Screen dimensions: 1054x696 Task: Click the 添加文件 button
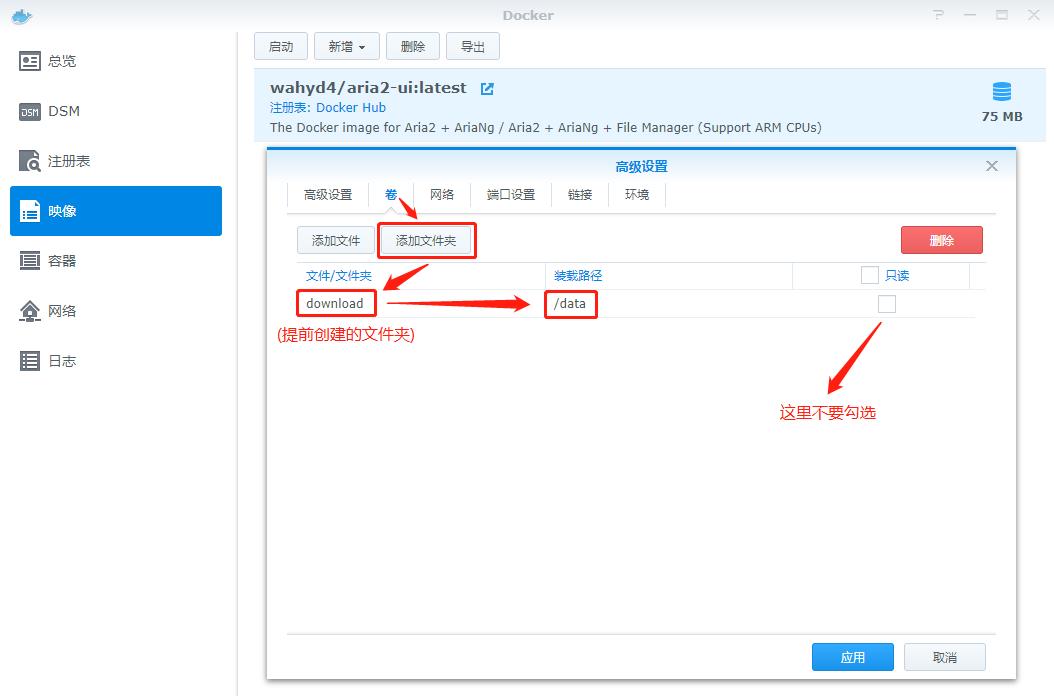335,241
